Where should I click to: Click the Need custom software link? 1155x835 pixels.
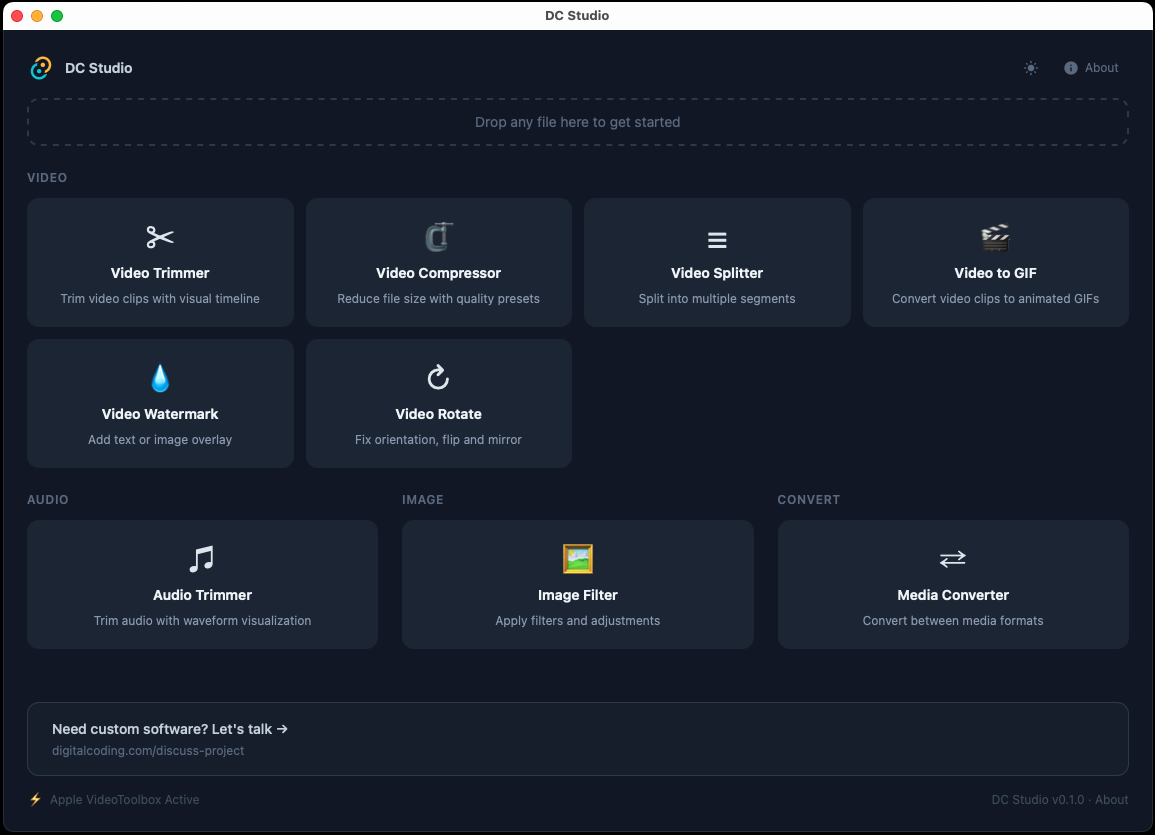170,729
